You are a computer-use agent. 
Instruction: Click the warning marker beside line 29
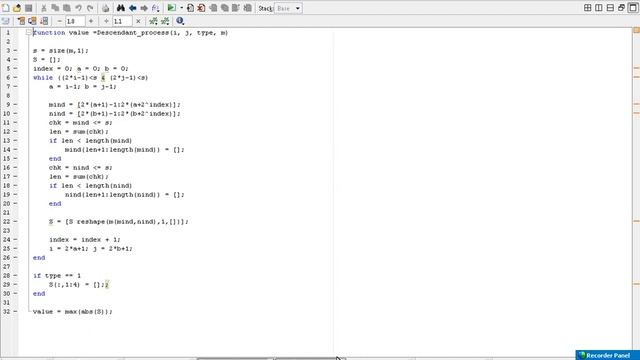(x=636, y=284)
